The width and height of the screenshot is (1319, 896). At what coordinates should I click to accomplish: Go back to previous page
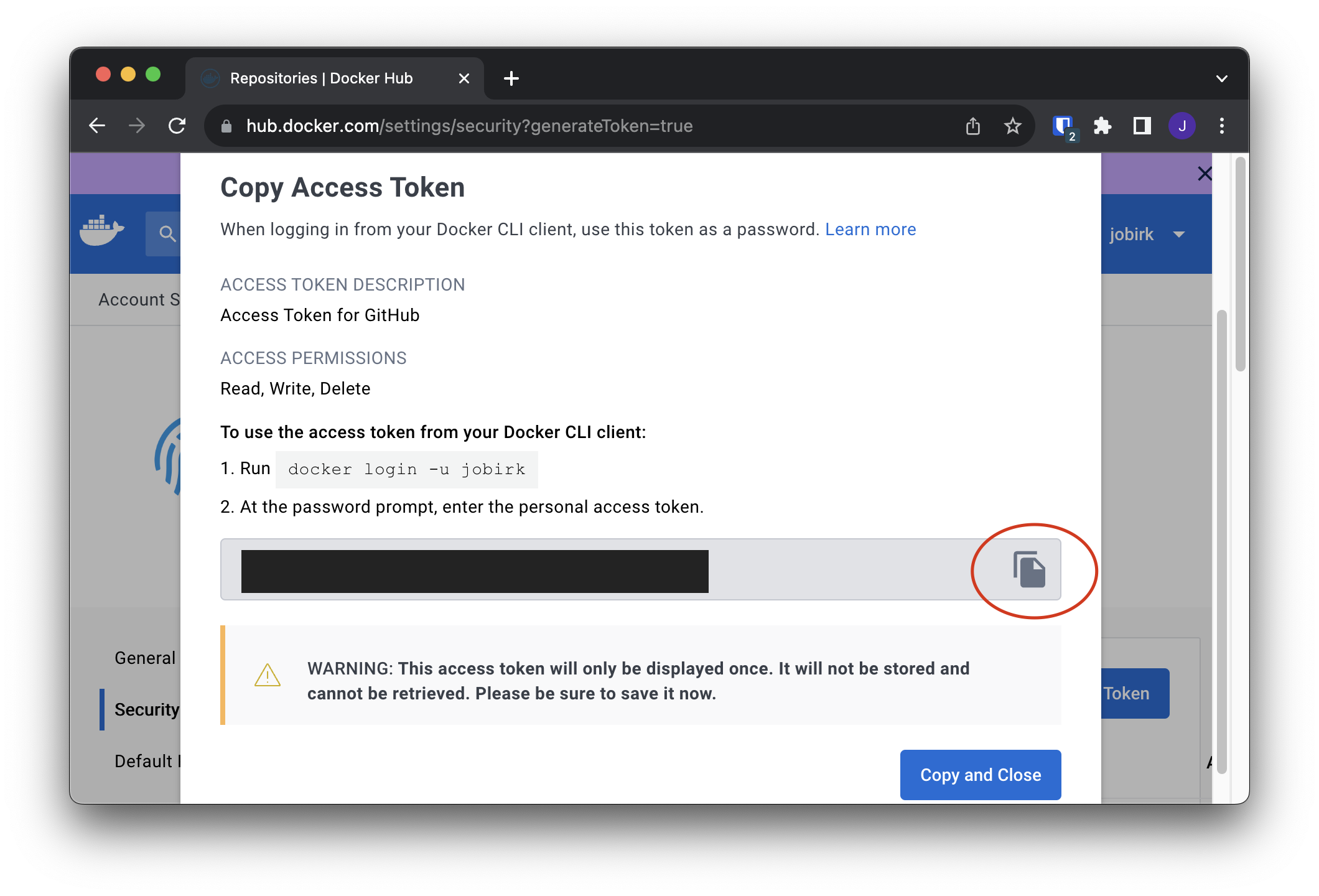97,126
